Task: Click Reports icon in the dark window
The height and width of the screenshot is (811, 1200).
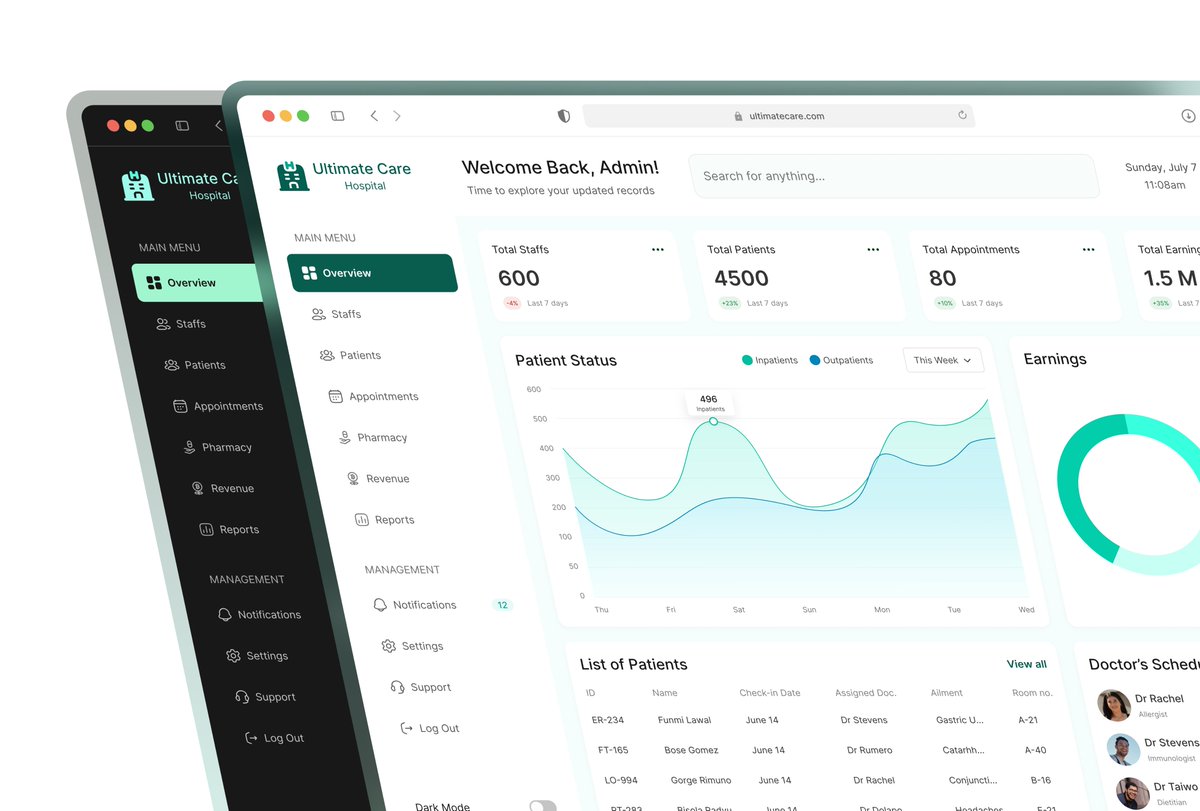Action: (206, 529)
